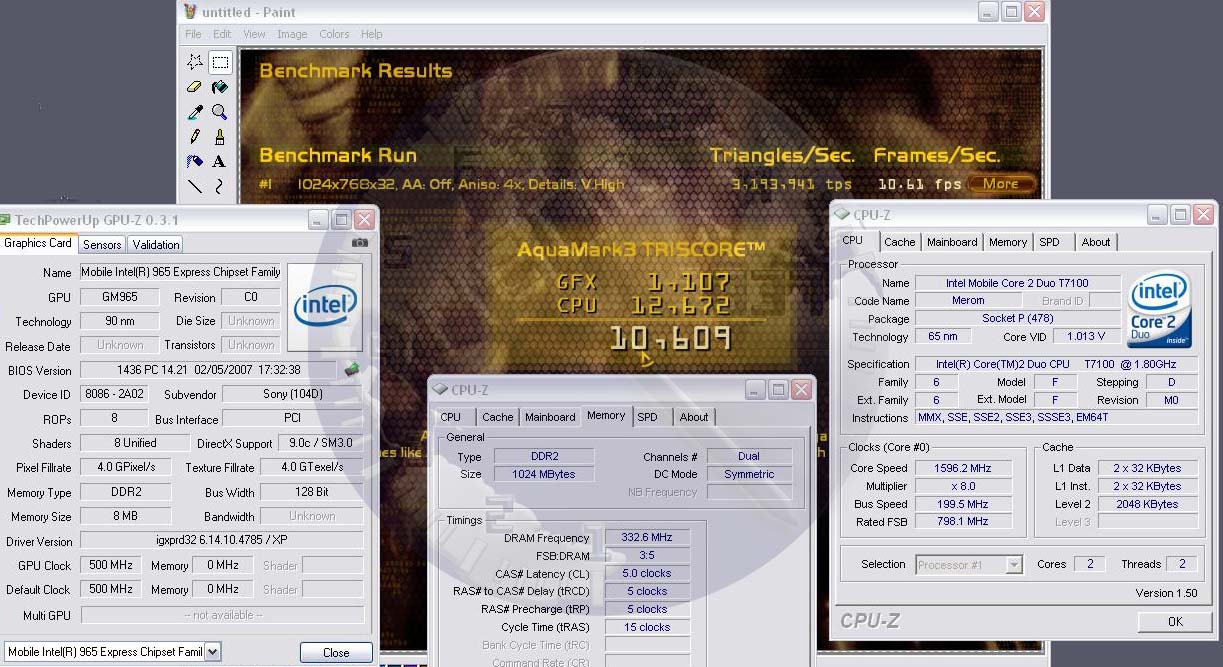1223x667 pixels.
Task: Click the BIOS Version field in GPU-Z
Action: [209, 370]
